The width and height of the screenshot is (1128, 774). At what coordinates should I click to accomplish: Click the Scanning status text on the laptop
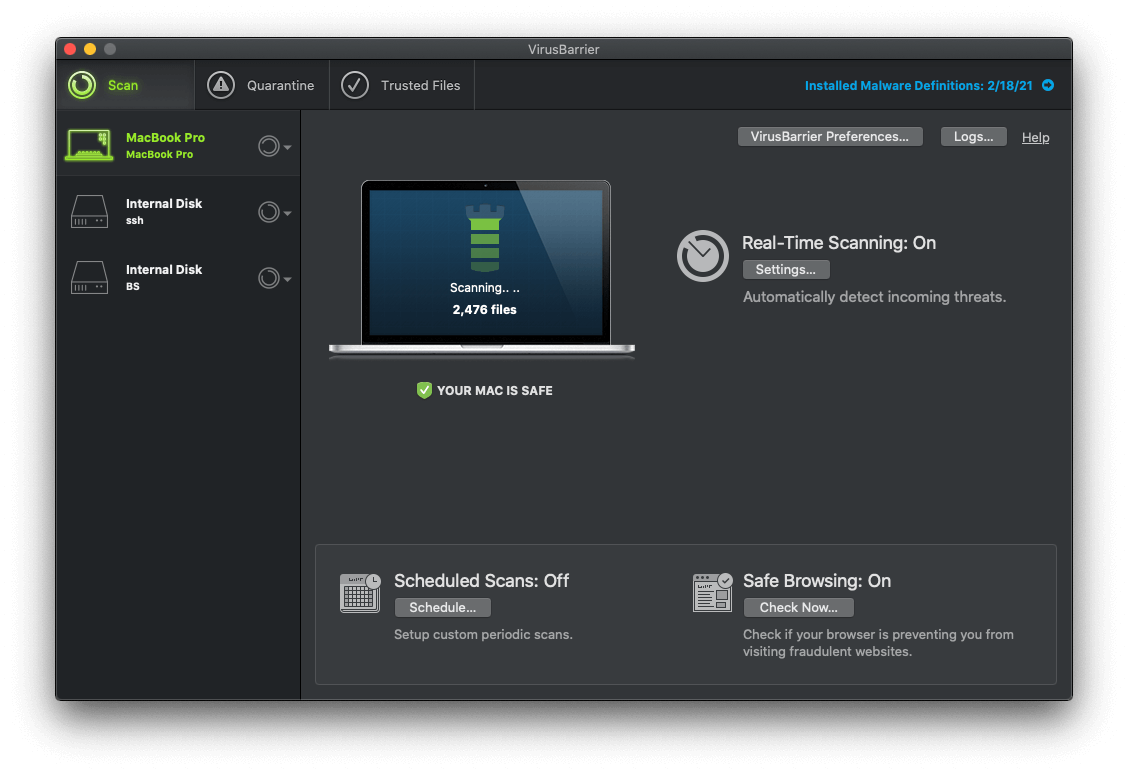click(485, 288)
